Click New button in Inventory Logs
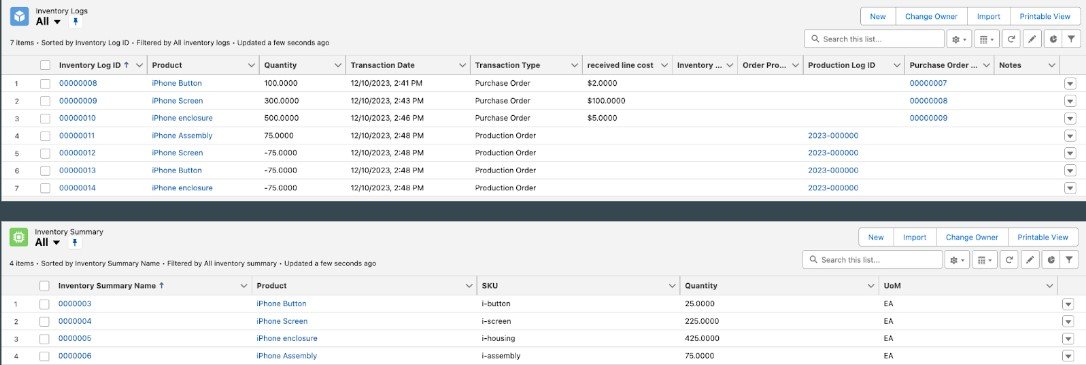Viewport: 1086px width, 365px height. click(878, 17)
